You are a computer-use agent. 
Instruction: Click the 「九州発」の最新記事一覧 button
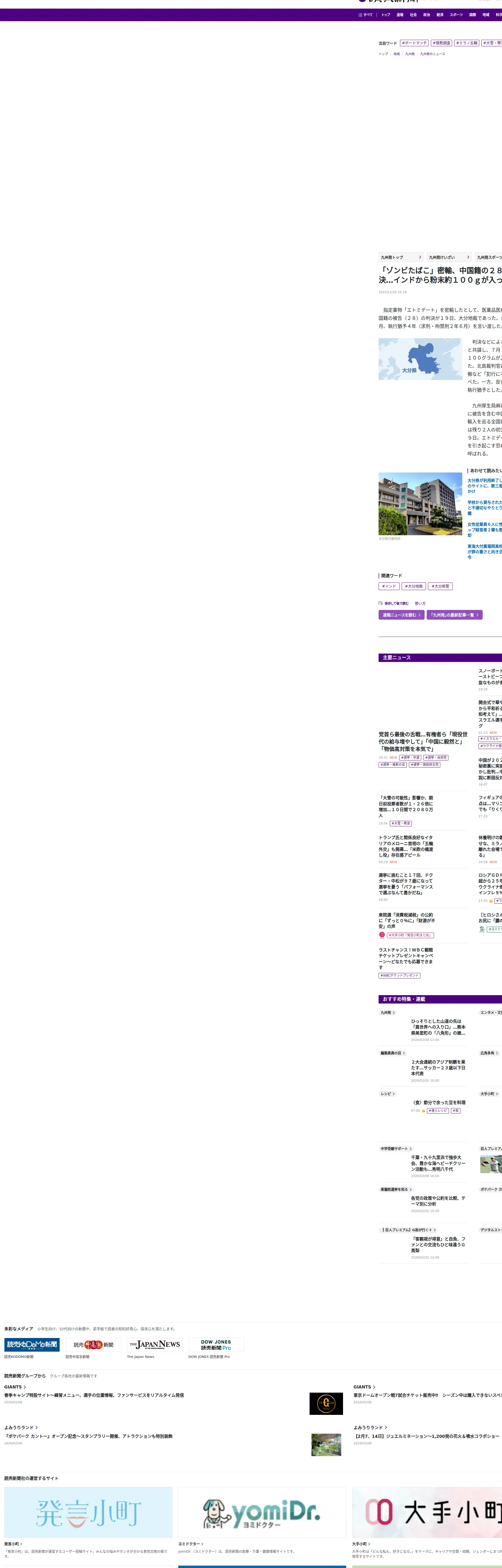454,615
